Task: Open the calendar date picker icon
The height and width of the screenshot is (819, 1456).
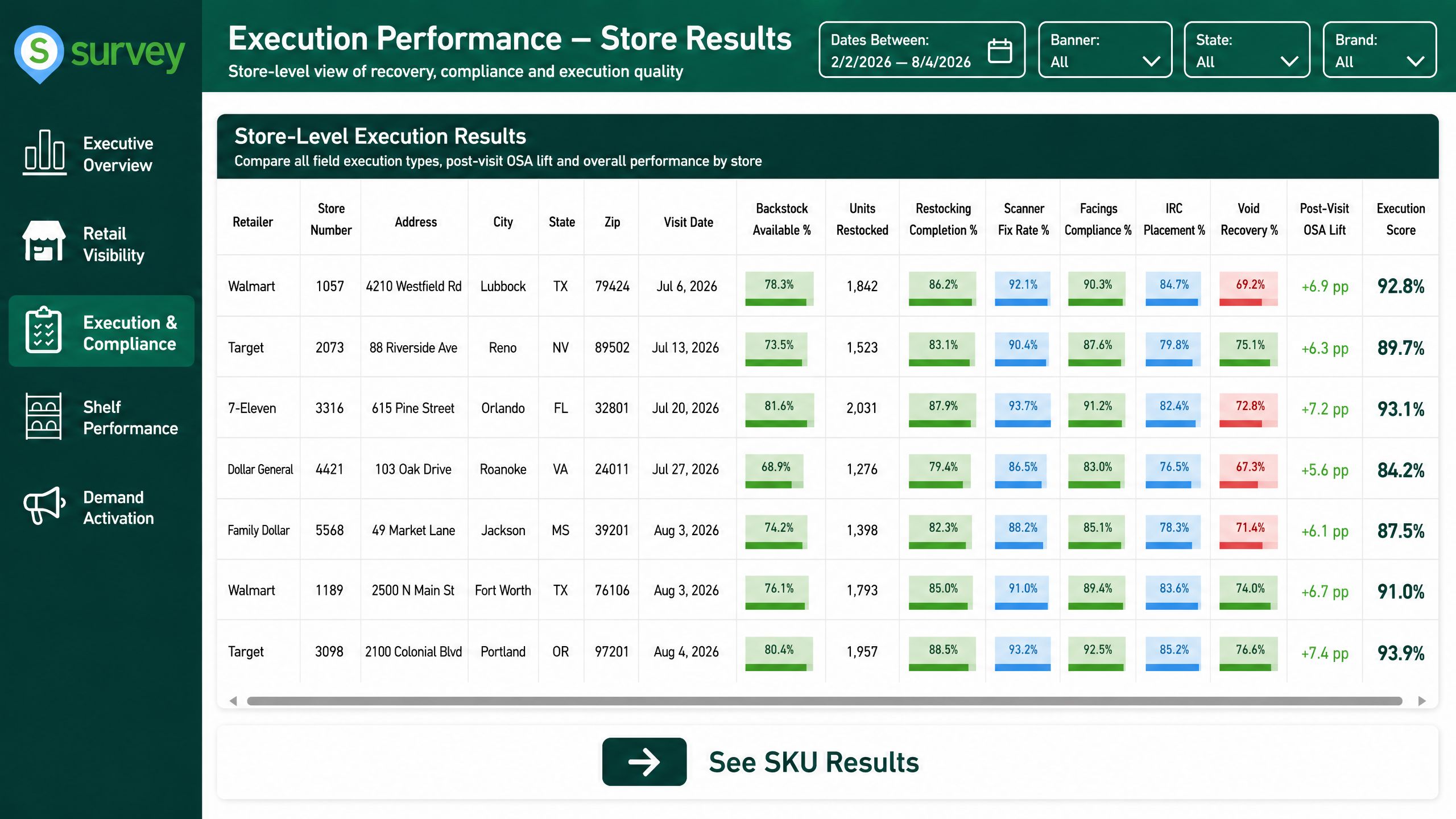Action: [1000, 51]
